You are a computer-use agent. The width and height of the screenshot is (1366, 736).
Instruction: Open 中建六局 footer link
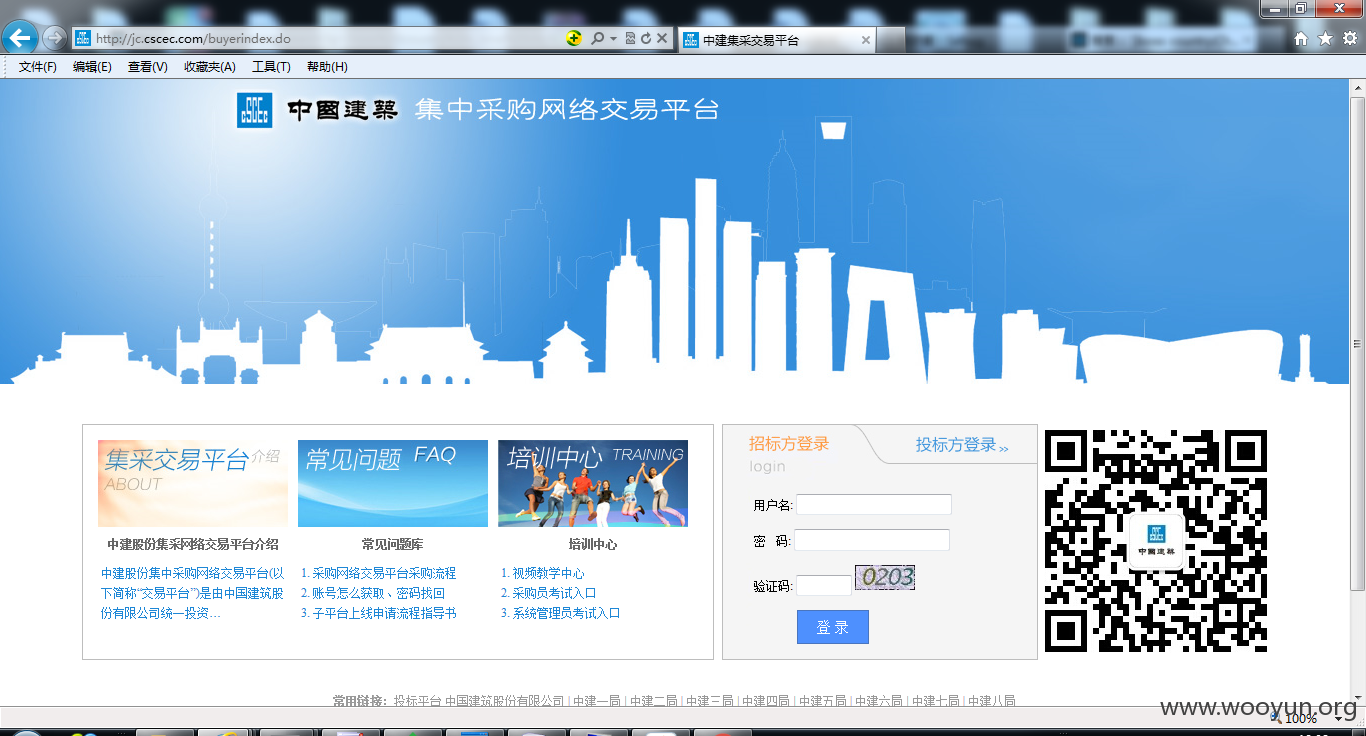(878, 701)
